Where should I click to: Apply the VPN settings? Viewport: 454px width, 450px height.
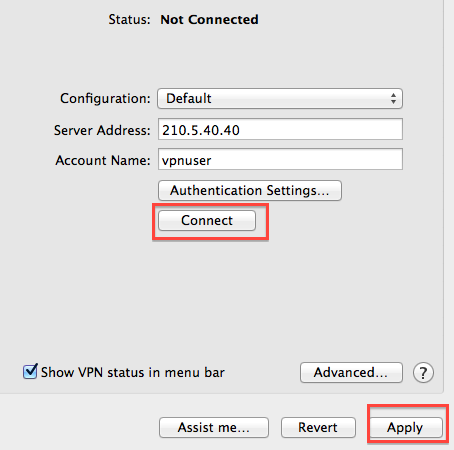click(406, 427)
